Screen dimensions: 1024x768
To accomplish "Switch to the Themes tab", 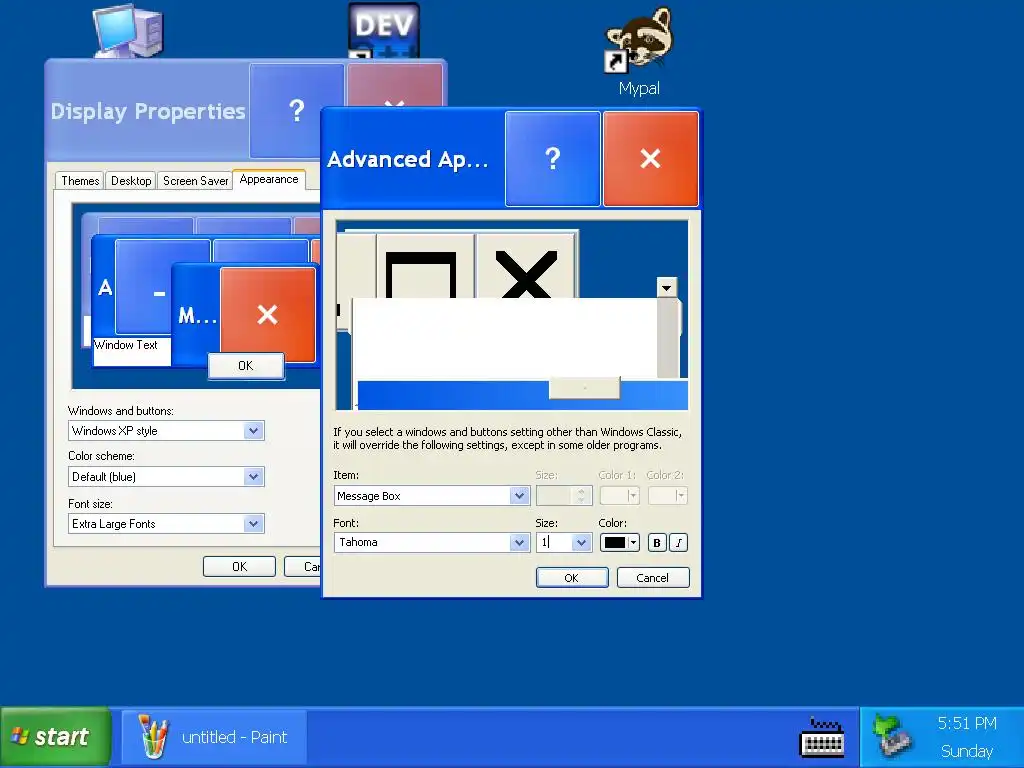I will 80,181.
